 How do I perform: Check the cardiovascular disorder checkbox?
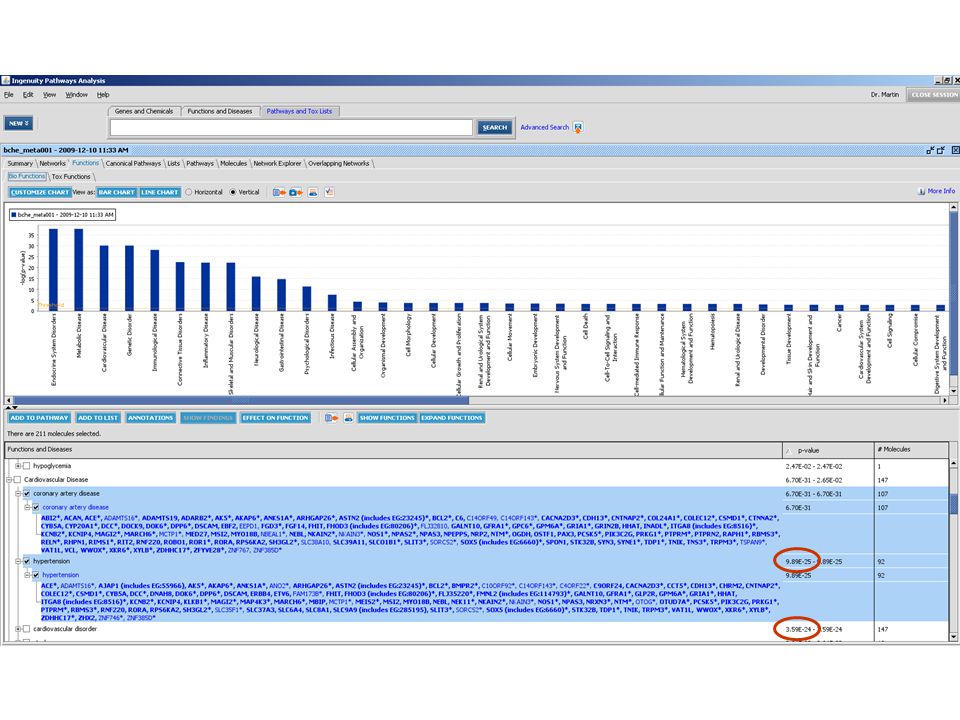(26, 629)
